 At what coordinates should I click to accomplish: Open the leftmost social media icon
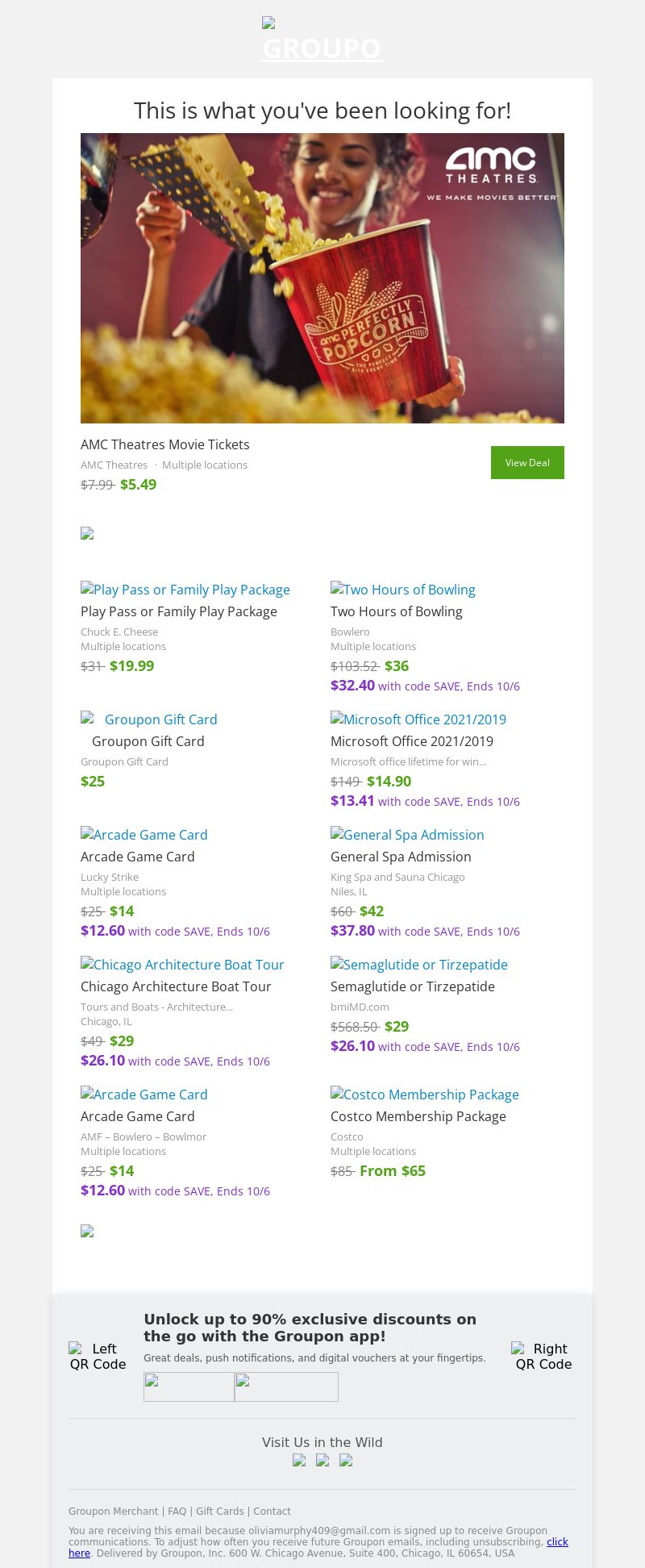click(299, 1460)
